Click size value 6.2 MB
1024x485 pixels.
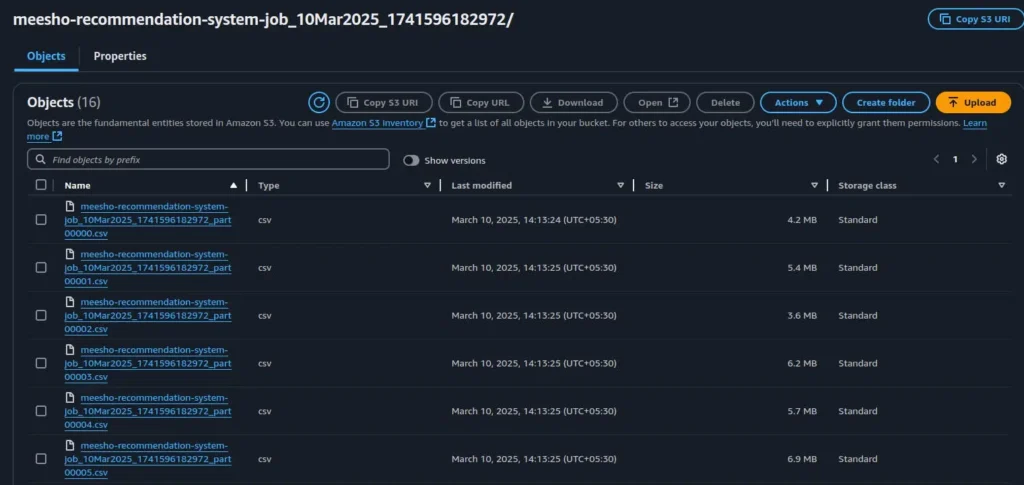pos(802,363)
